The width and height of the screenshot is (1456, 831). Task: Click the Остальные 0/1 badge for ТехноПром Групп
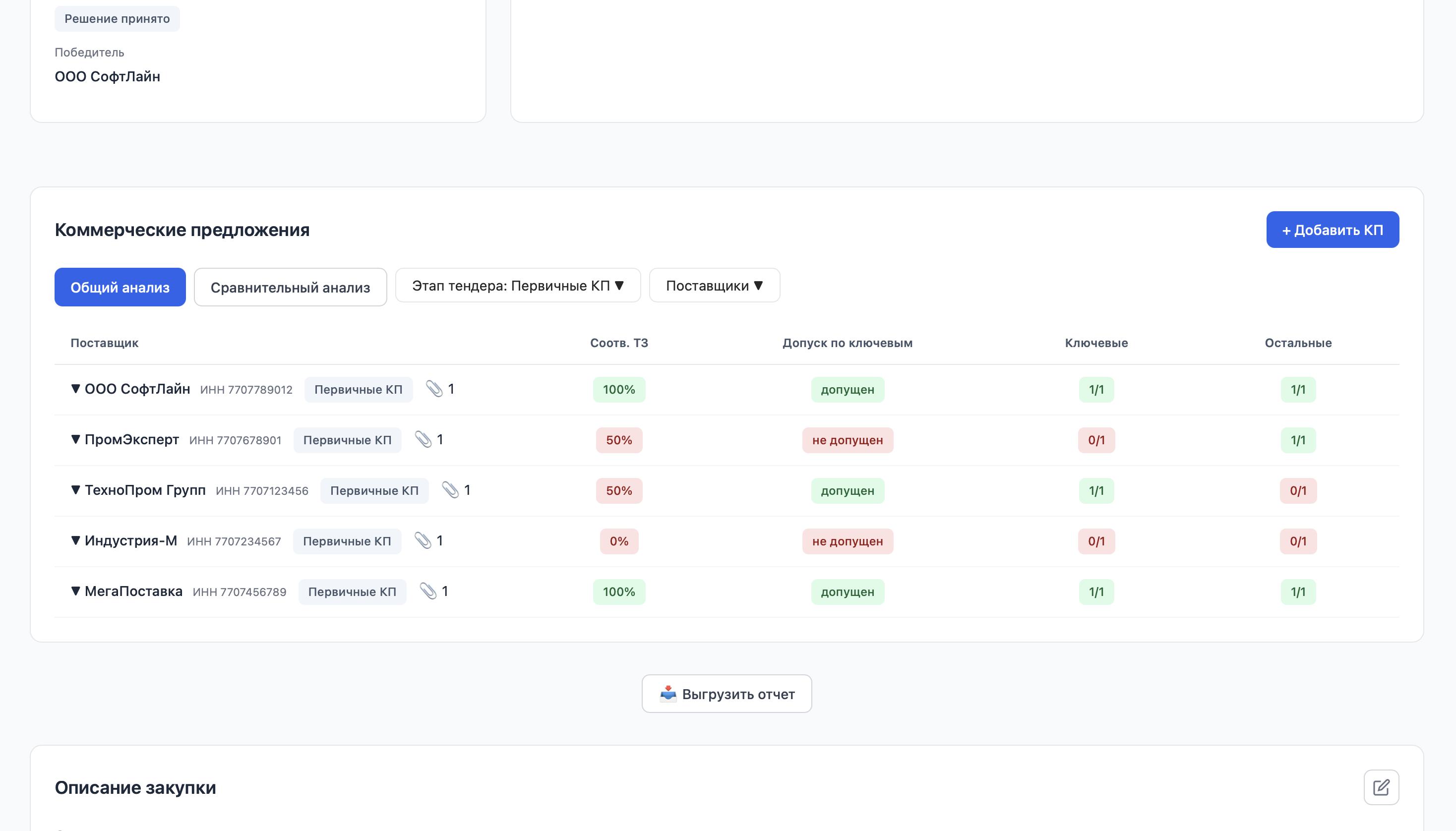point(1298,490)
